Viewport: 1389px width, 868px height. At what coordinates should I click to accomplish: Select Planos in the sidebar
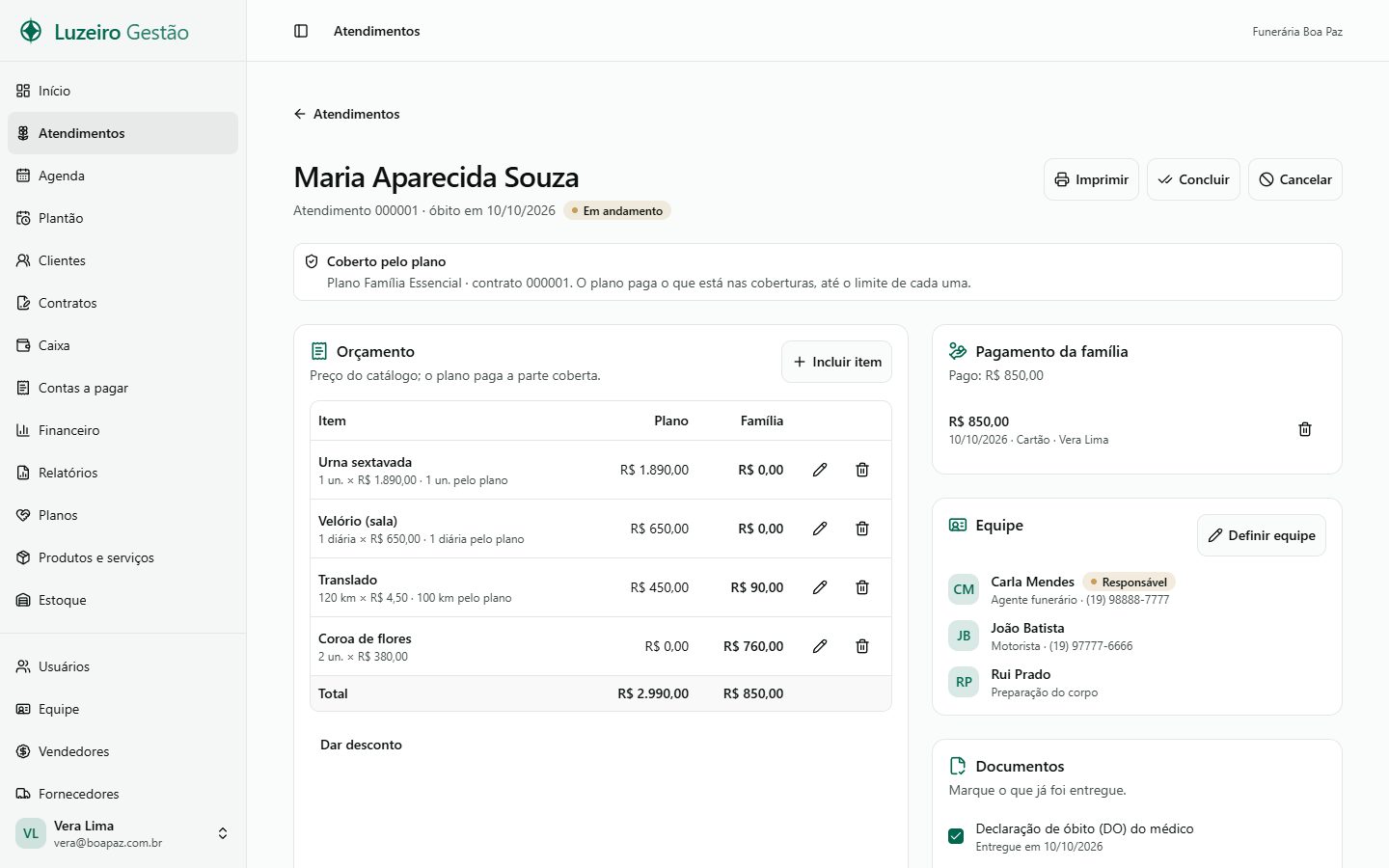click(123, 515)
